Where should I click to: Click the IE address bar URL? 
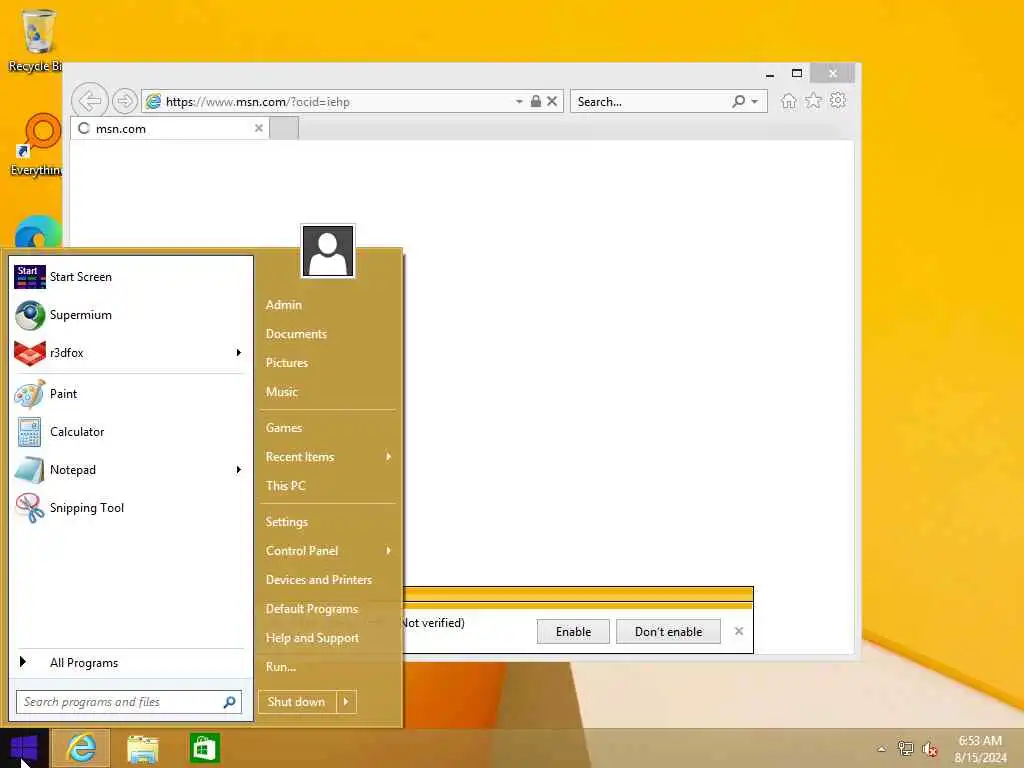(258, 102)
